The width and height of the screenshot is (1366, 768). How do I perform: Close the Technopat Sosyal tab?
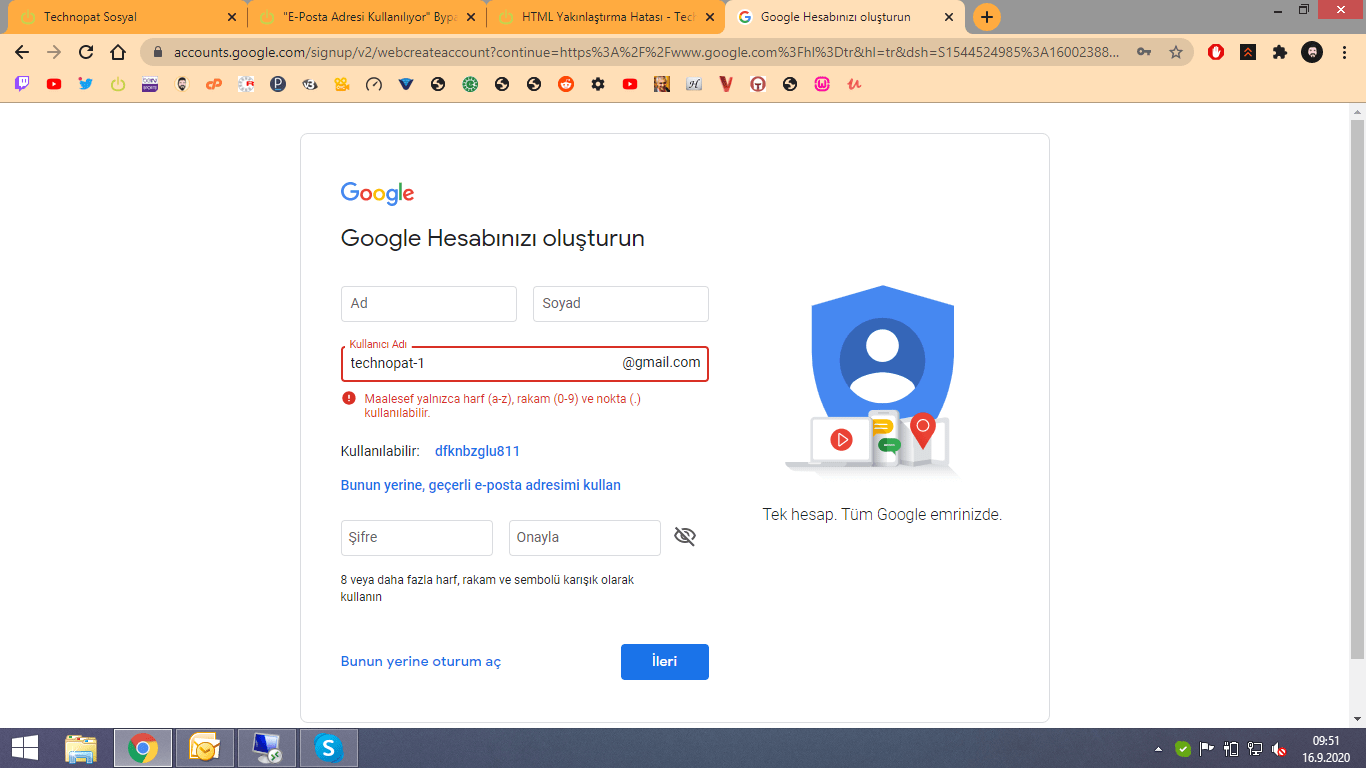point(232,17)
